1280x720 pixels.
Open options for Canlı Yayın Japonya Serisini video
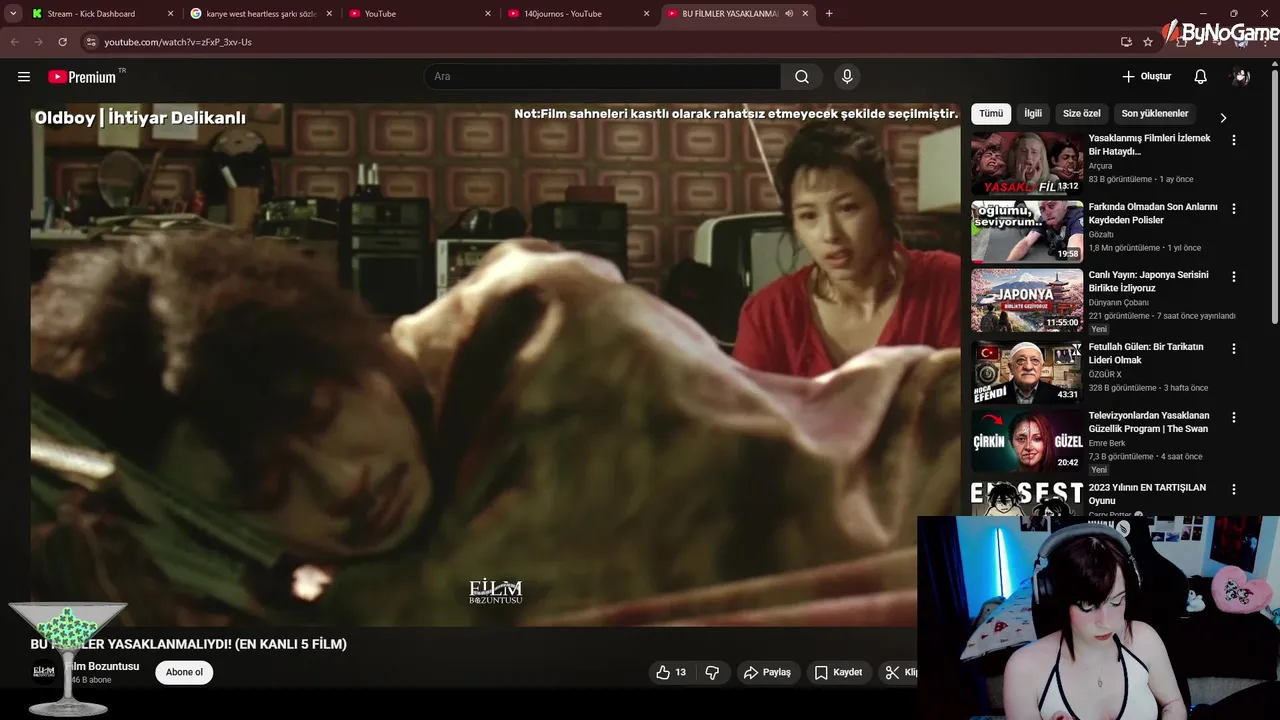(1233, 276)
